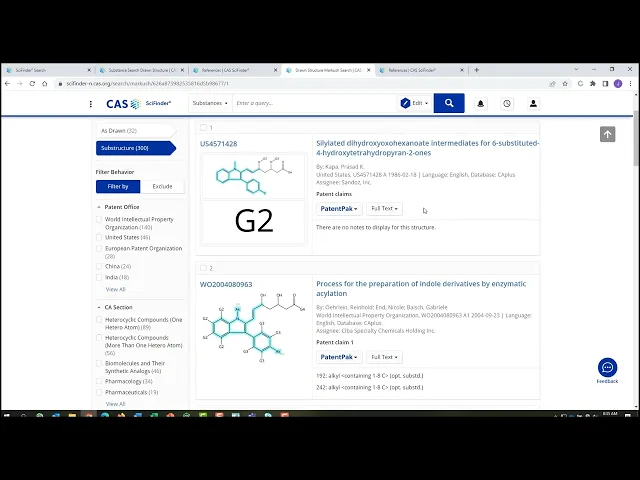The width and height of the screenshot is (640, 480).
Task: Open Full Text dropdown for US4571428
Action: [384, 209]
